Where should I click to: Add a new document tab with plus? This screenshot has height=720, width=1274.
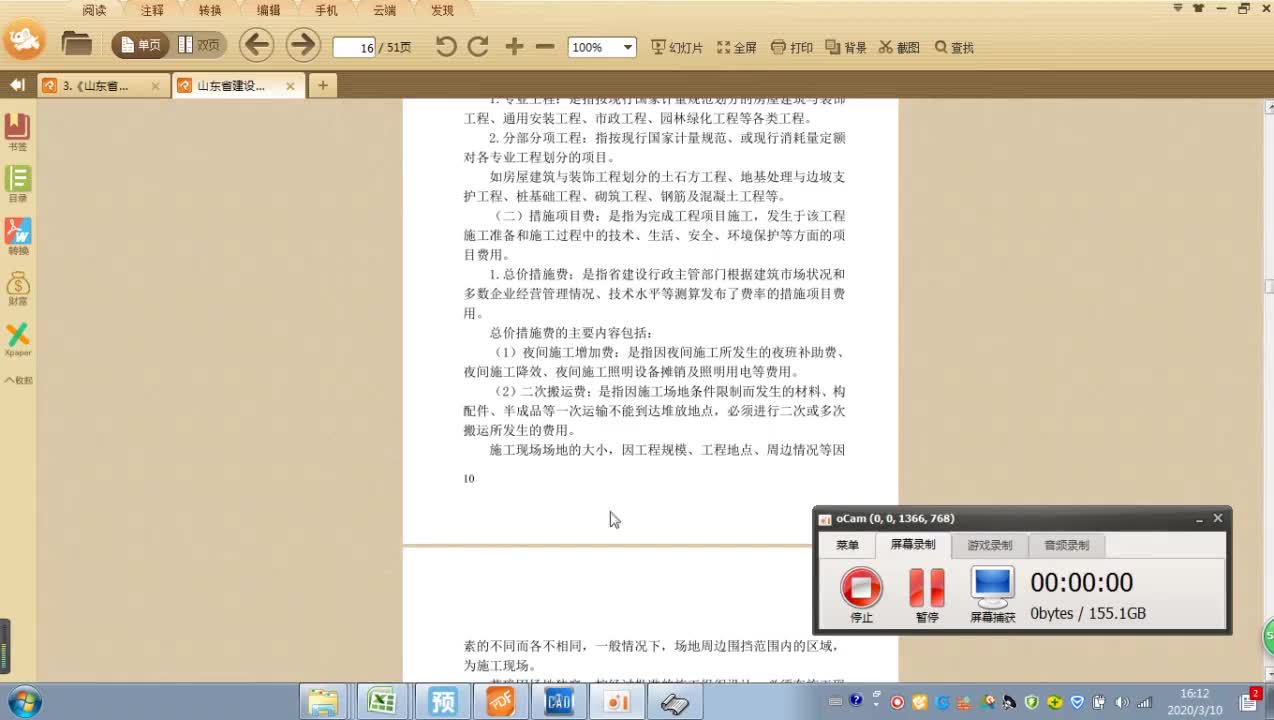coord(322,86)
